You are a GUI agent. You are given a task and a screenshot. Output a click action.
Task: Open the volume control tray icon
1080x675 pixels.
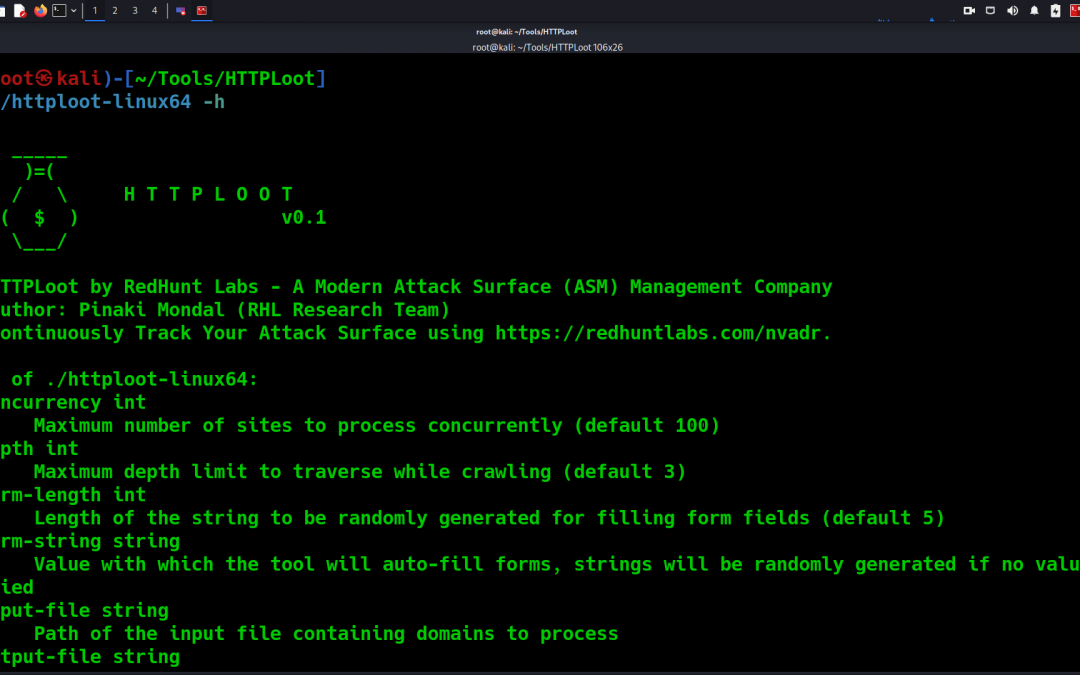click(x=1012, y=10)
